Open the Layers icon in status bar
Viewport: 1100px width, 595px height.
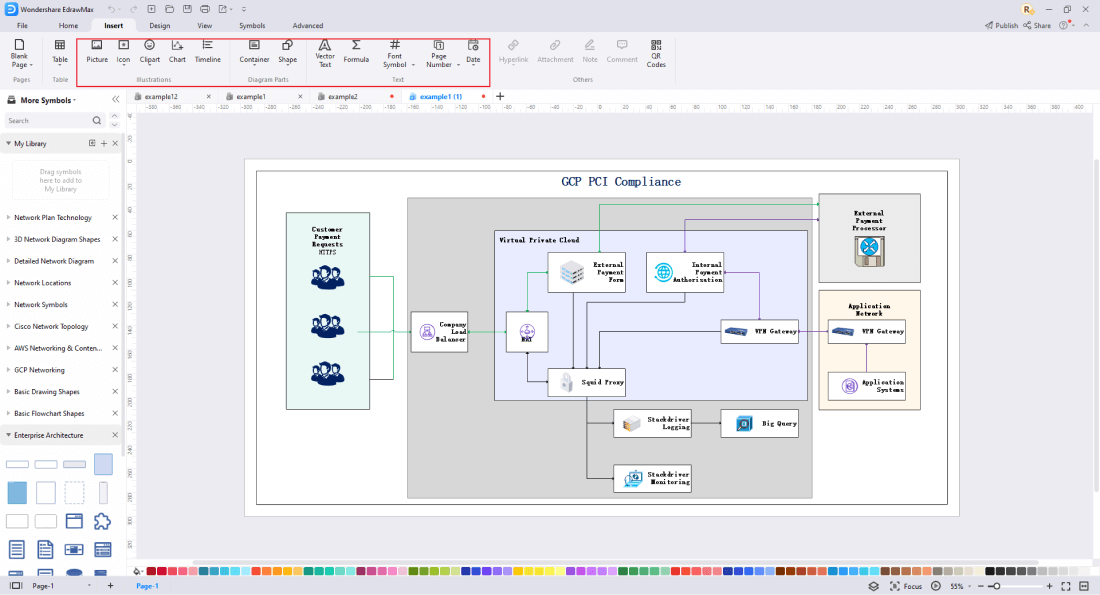873,586
